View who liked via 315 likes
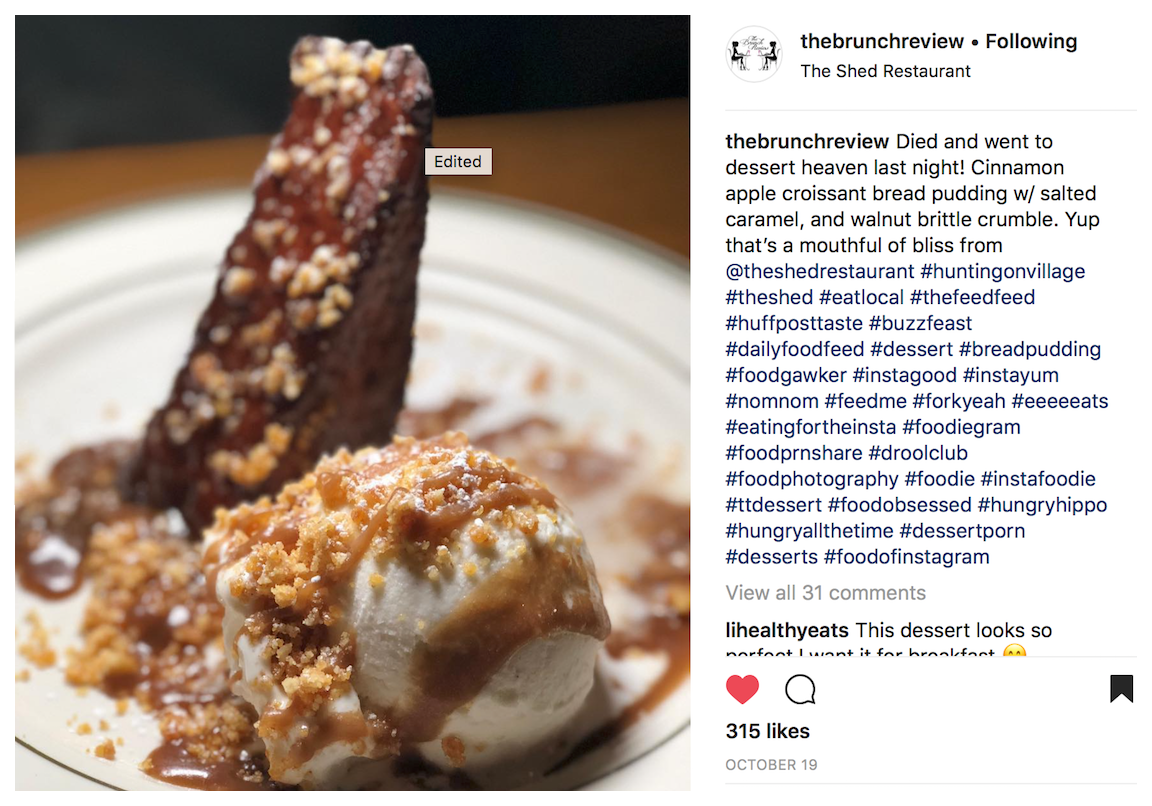Viewport: 1152px width, 806px height. click(x=768, y=731)
